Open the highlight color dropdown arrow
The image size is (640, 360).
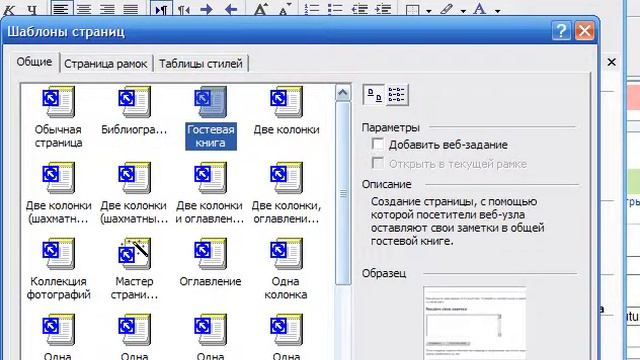463,11
